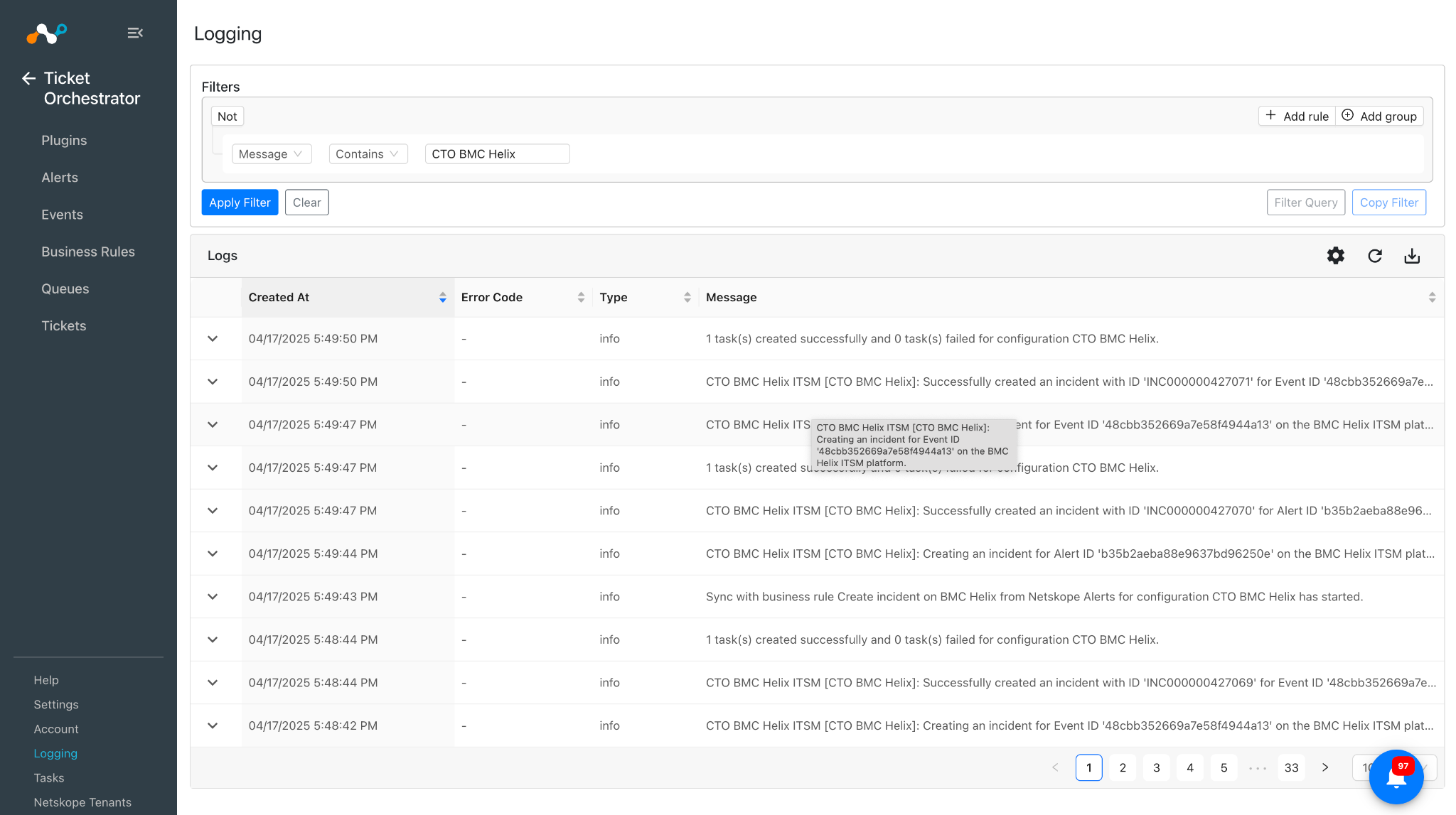The width and height of the screenshot is (1456, 815).
Task: Click the Sync with business rule message text
Action: tap(1034, 597)
